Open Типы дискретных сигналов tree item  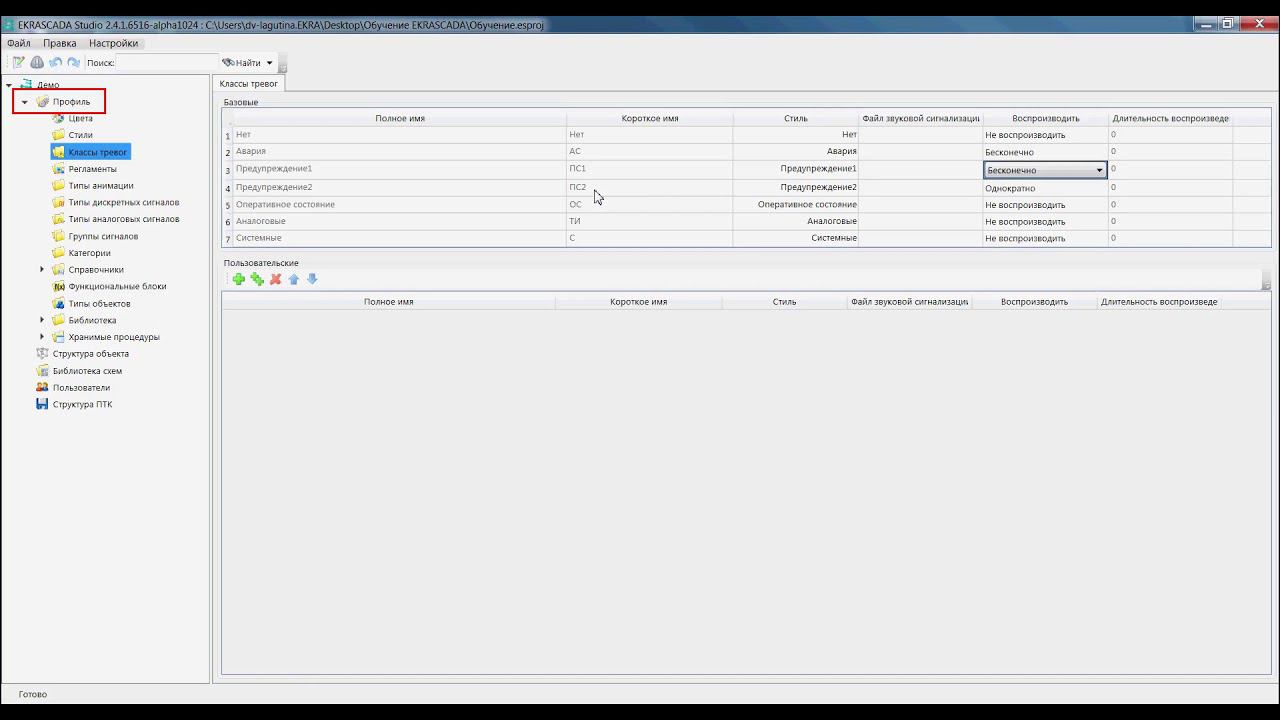[124, 202]
